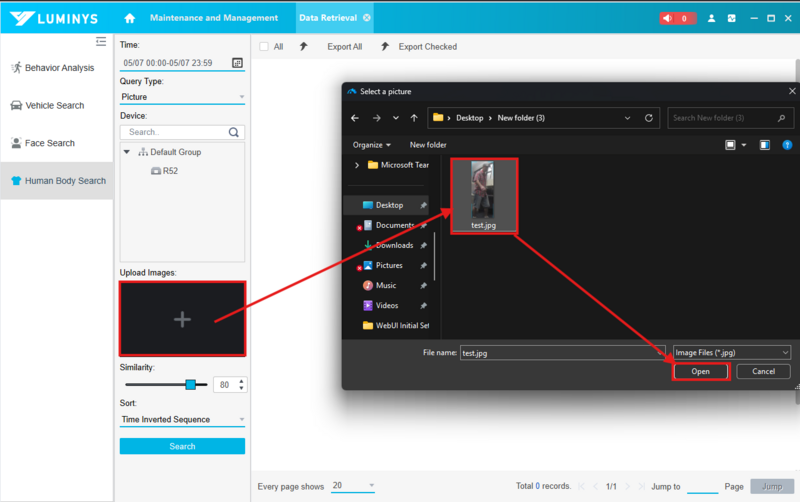Click Export All

tap(344, 46)
